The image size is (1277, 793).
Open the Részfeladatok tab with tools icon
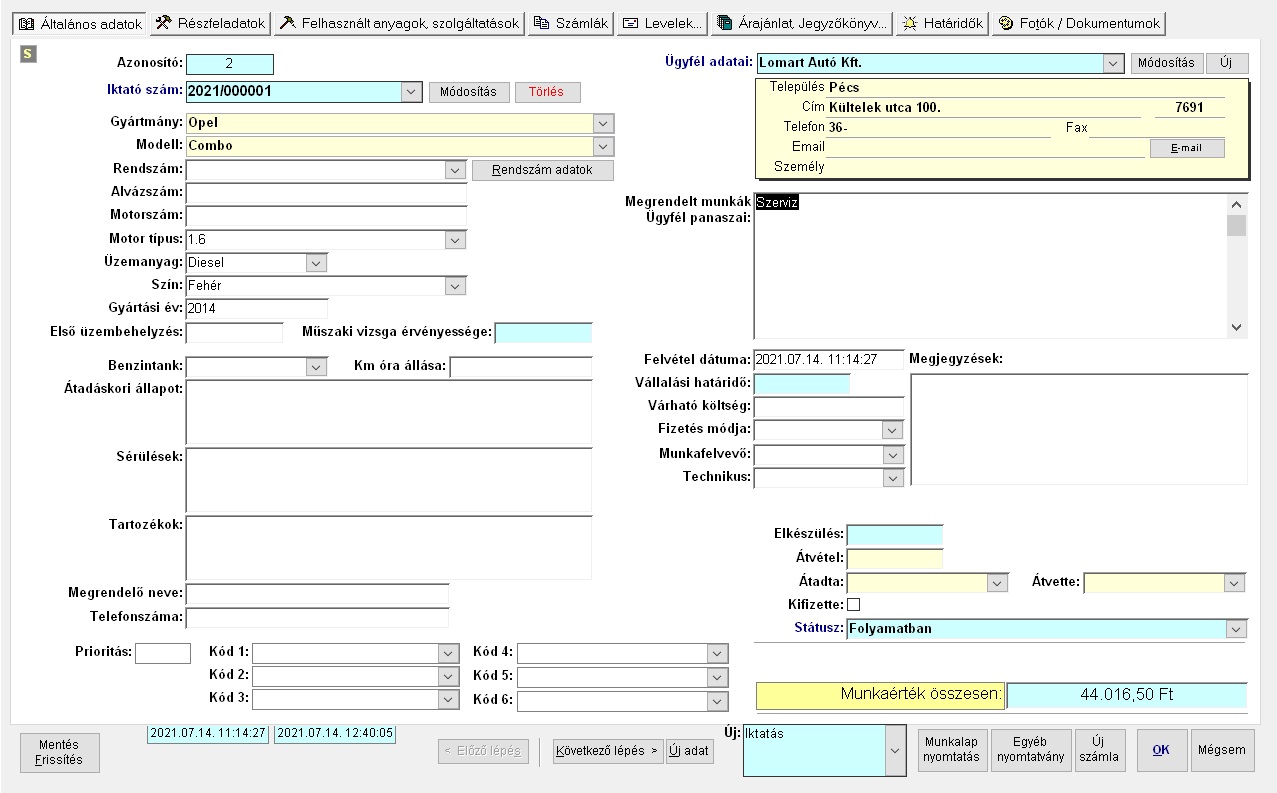210,23
